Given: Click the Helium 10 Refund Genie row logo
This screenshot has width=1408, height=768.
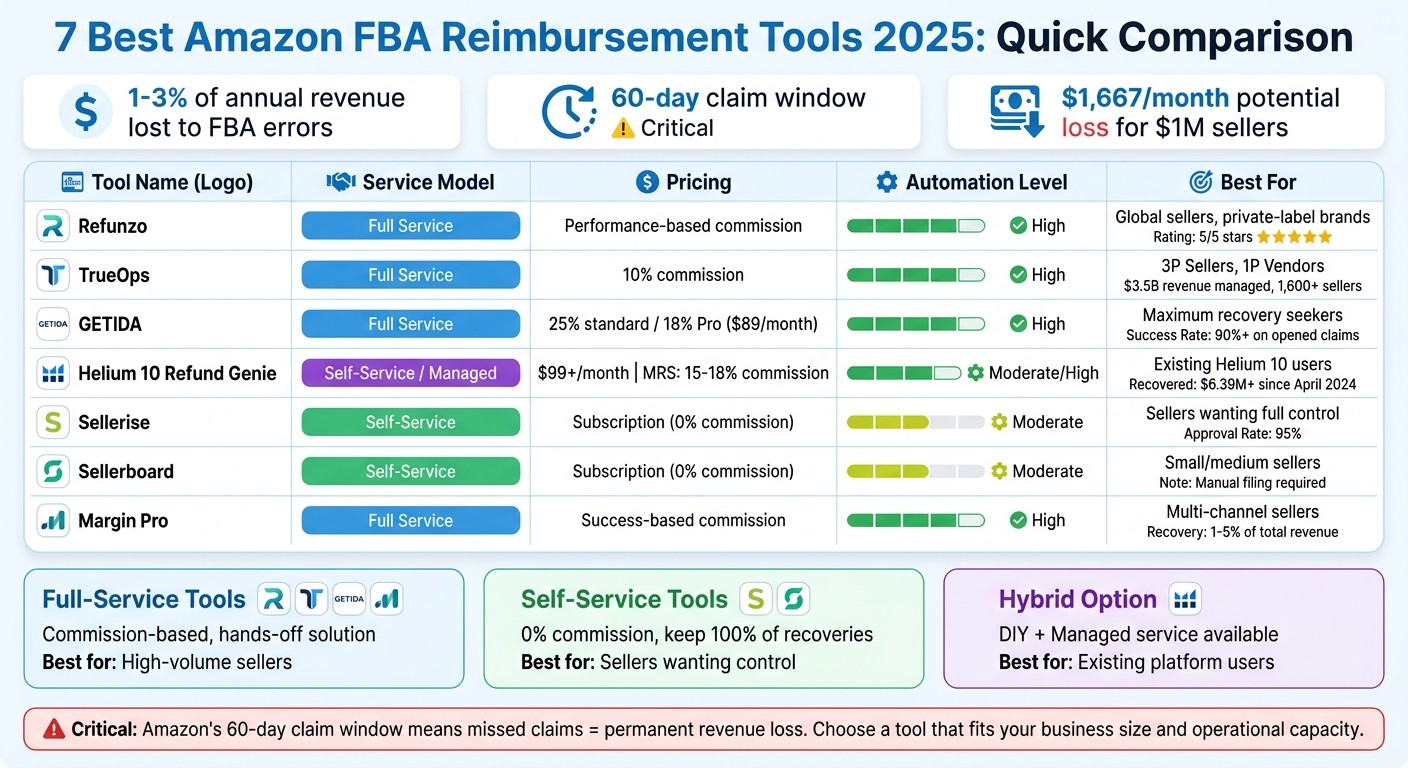Looking at the screenshot, I should click(52, 373).
